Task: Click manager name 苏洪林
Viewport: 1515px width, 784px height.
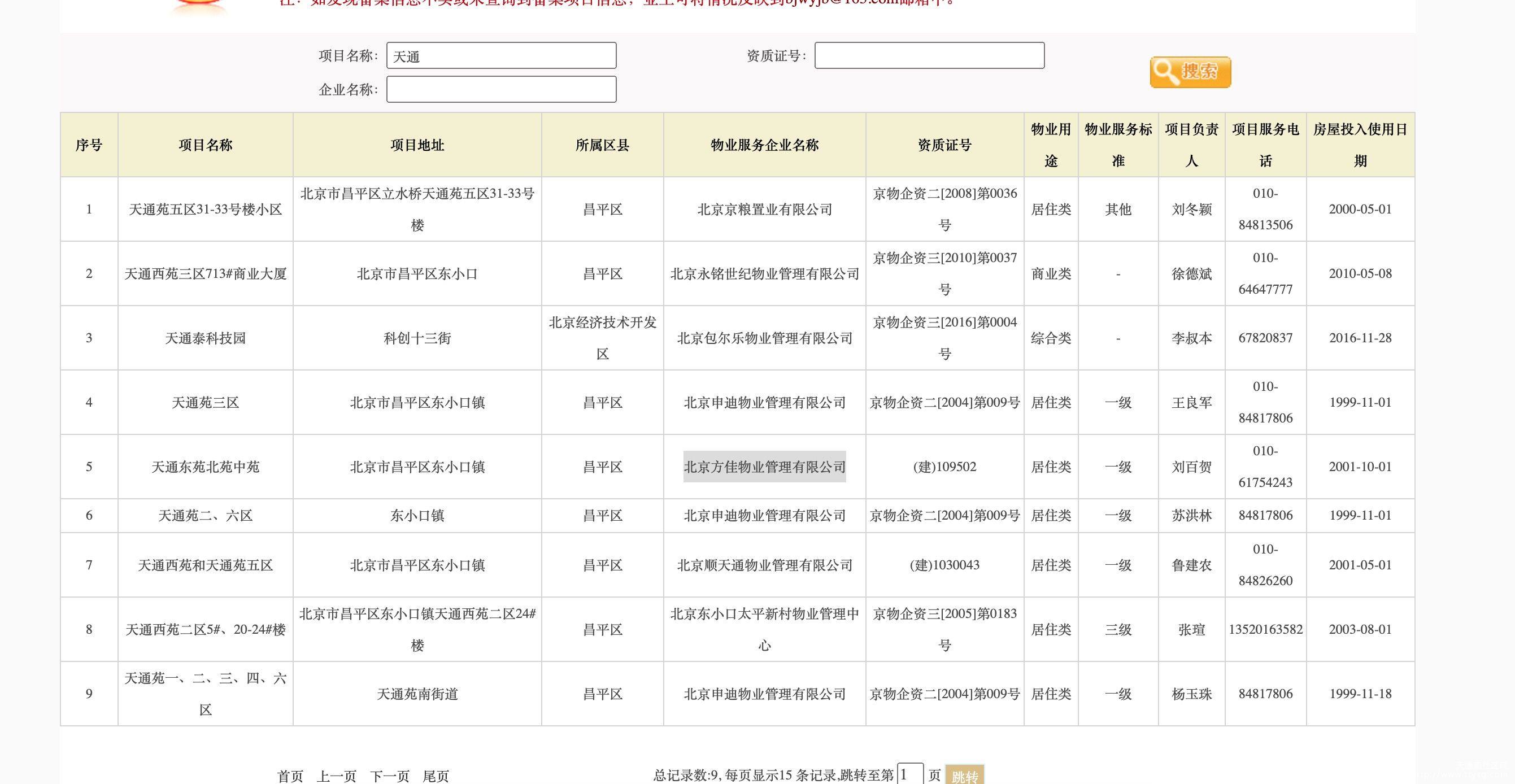Action: point(1191,516)
